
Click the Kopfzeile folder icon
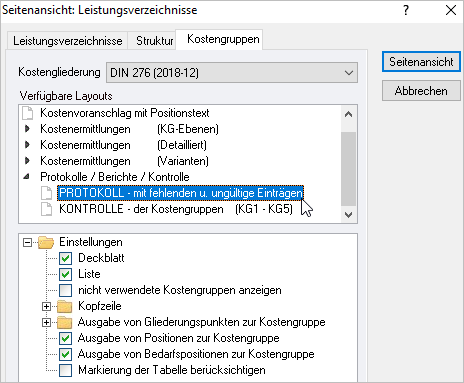pyautogui.click(x=65, y=306)
